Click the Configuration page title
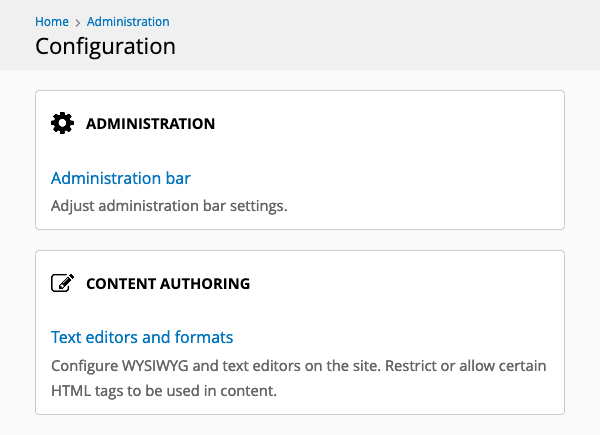The image size is (600, 435). point(105,46)
